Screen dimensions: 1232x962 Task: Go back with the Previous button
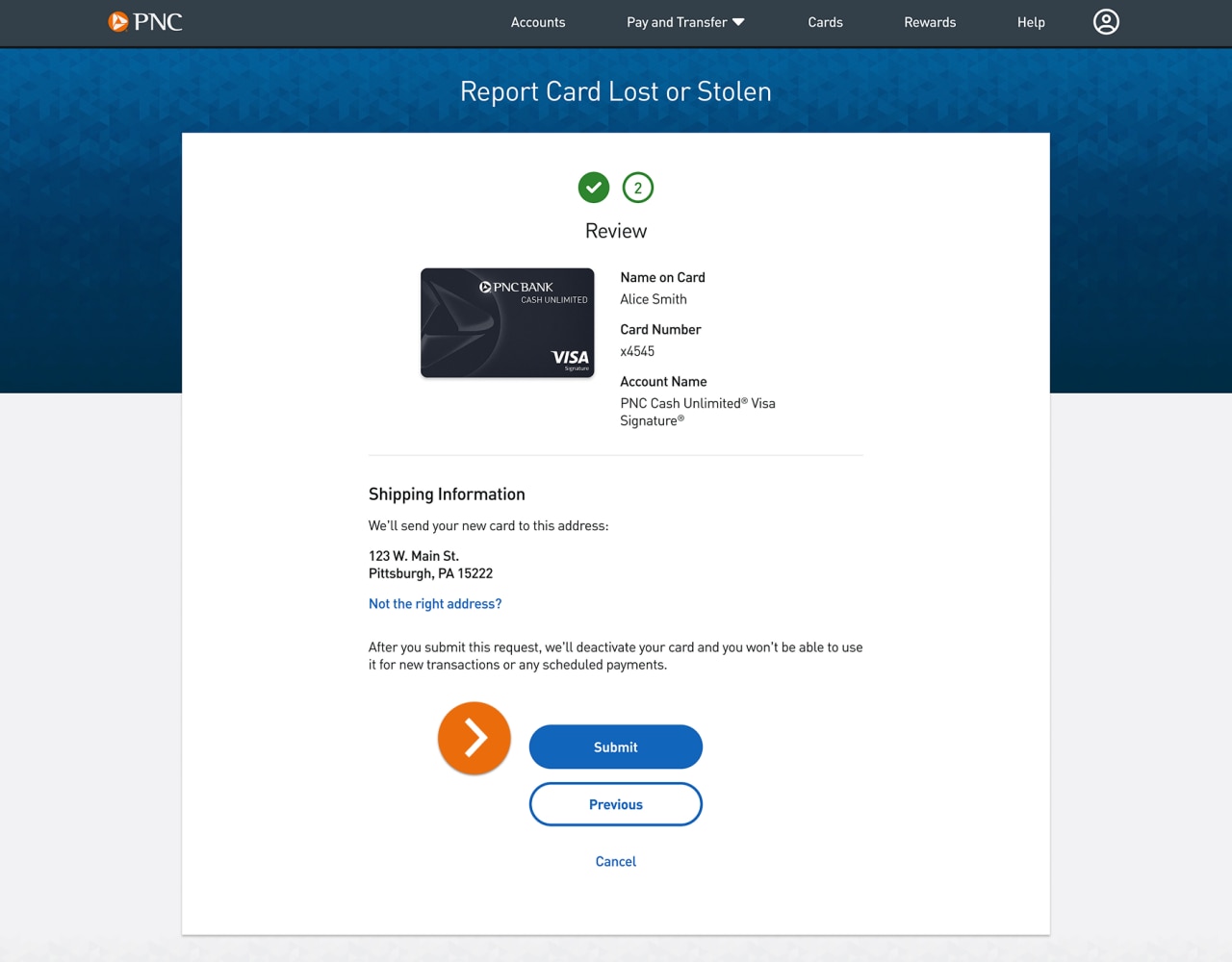(x=616, y=804)
